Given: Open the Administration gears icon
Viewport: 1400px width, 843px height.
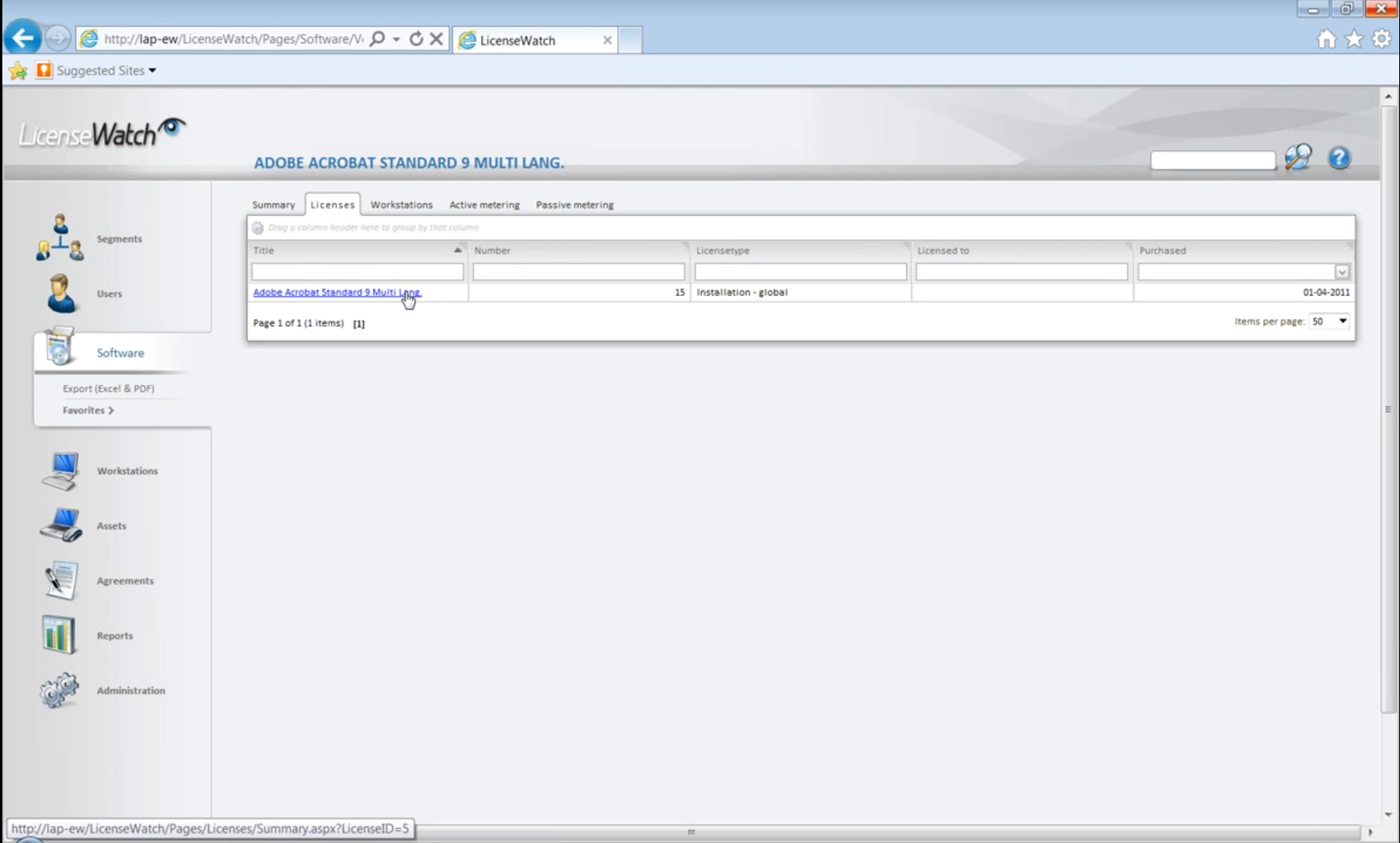Looking at the screenshot, I should (59, 690).
